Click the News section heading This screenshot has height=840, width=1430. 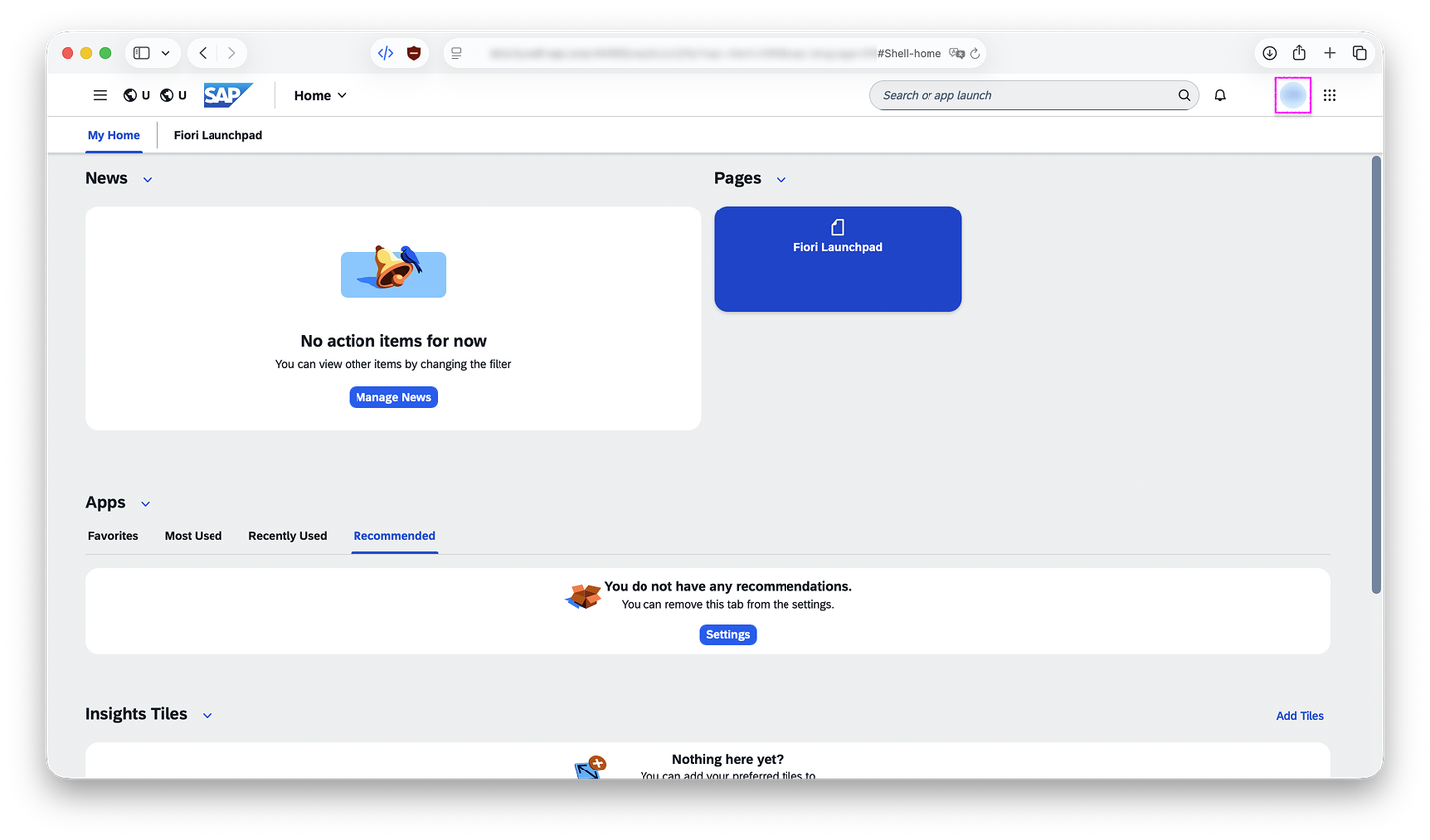(106, 178)
